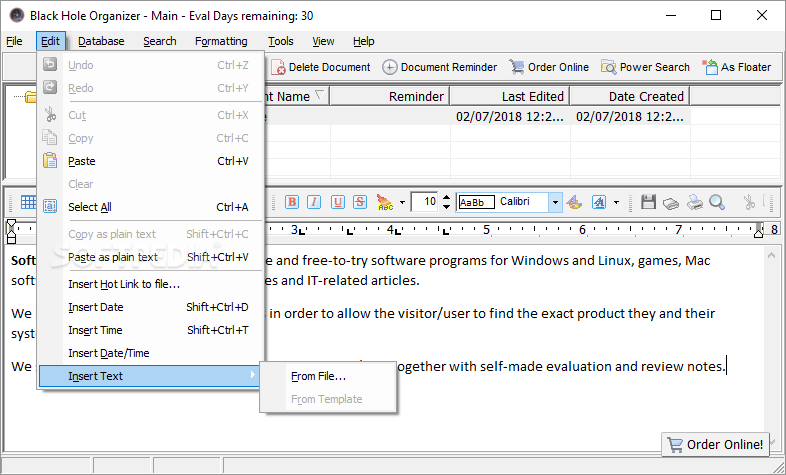This screenshot has height=475, width=786.
Task: Click the magnifier find icon
Action: tap(717, 202)
